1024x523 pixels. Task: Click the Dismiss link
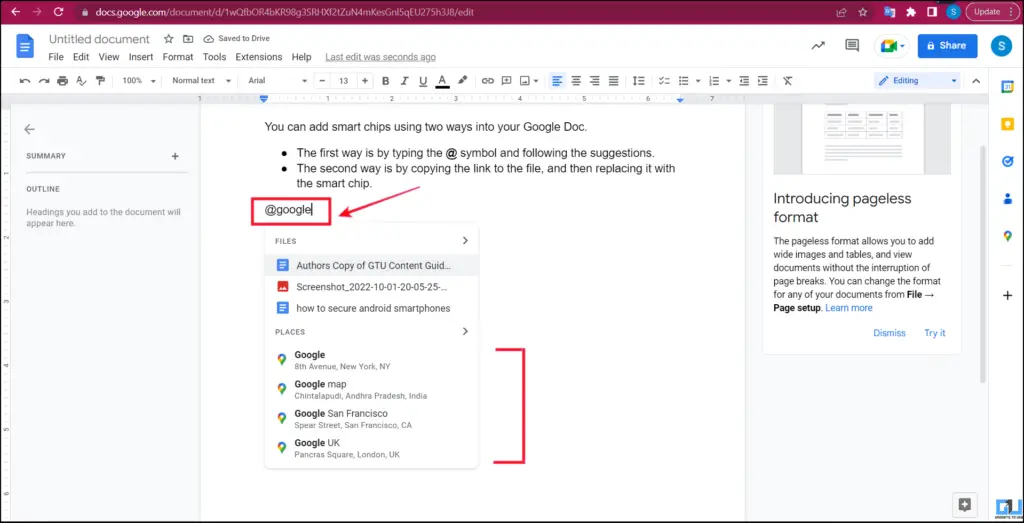pos(889,333)
